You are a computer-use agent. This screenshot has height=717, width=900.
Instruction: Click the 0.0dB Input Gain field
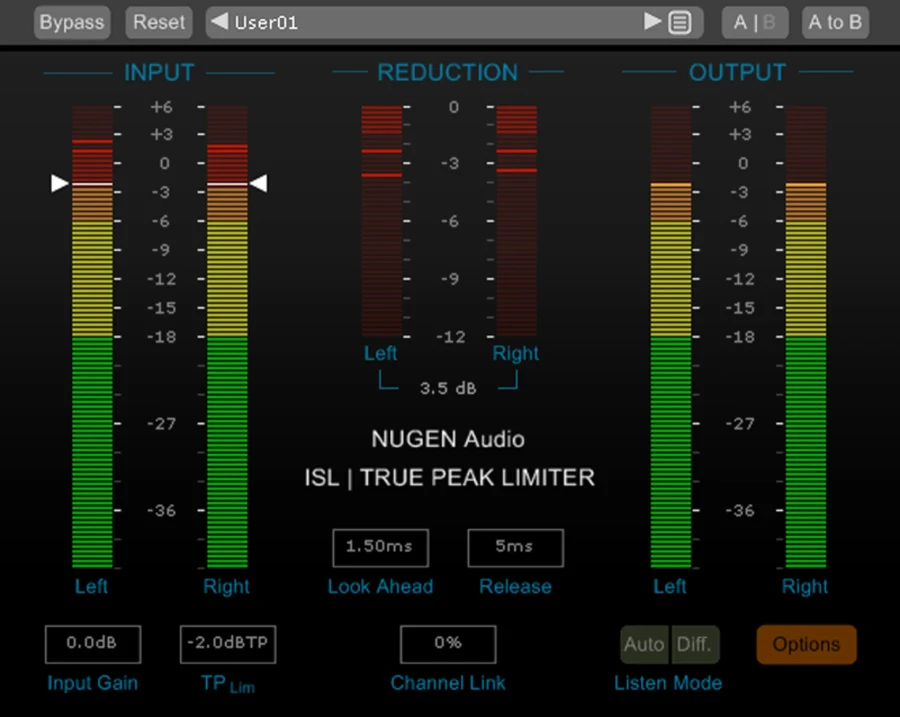tap(93, 644)
